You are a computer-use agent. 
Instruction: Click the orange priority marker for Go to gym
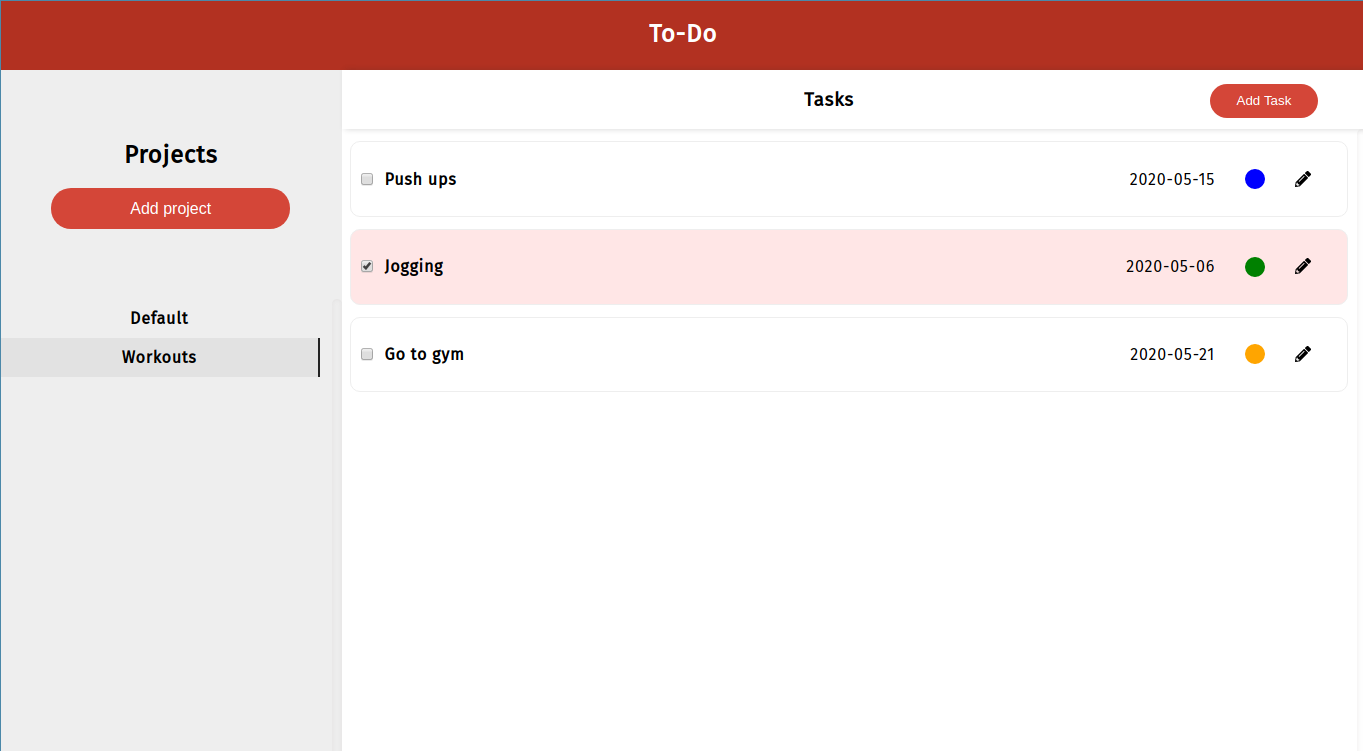point(1254,353)
